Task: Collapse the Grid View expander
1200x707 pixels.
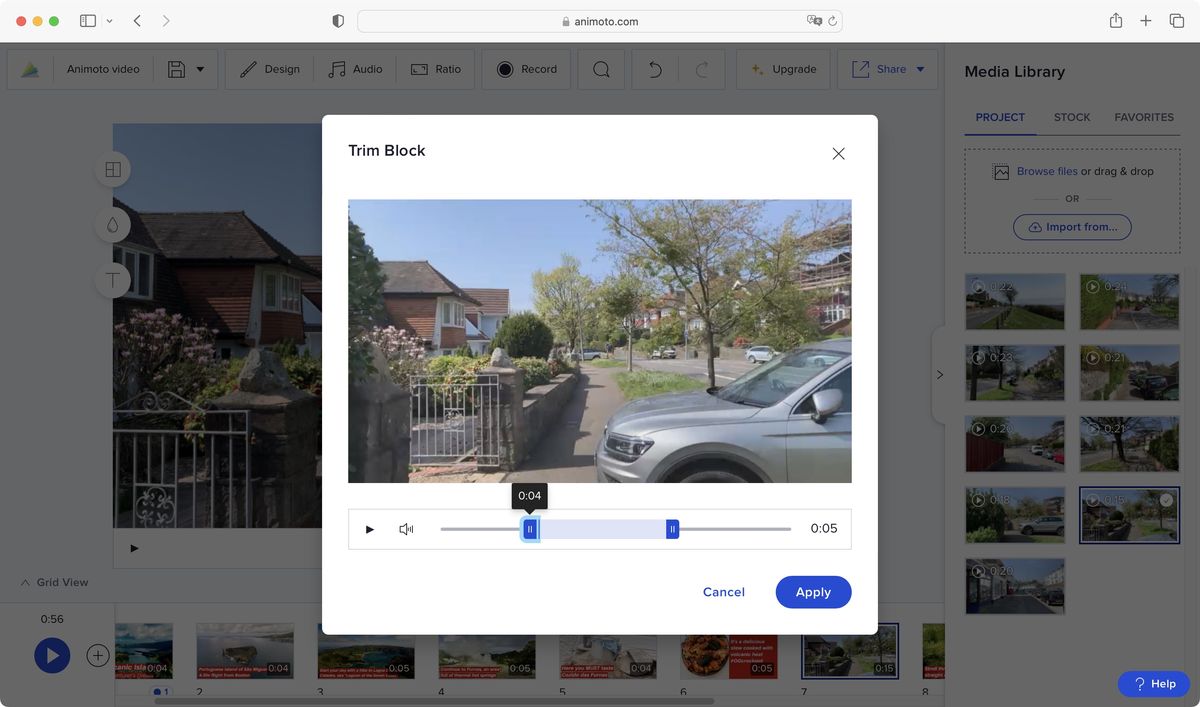Action: coord(25,582)
